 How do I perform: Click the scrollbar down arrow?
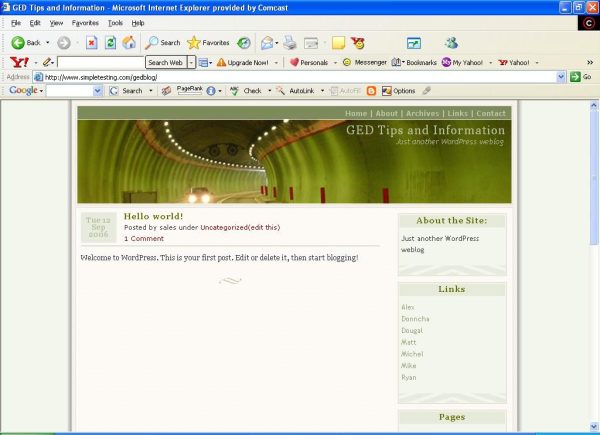(x=593, y=427)
